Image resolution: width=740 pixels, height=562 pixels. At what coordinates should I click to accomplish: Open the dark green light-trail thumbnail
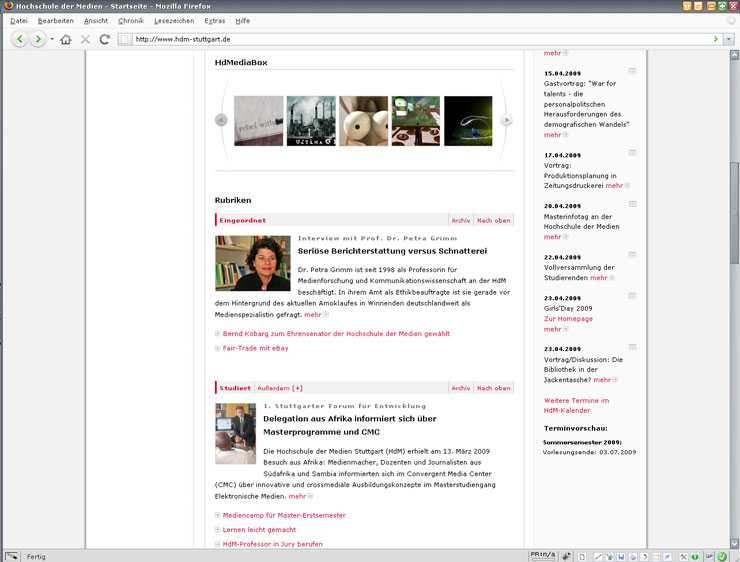[x=468, y=121]
